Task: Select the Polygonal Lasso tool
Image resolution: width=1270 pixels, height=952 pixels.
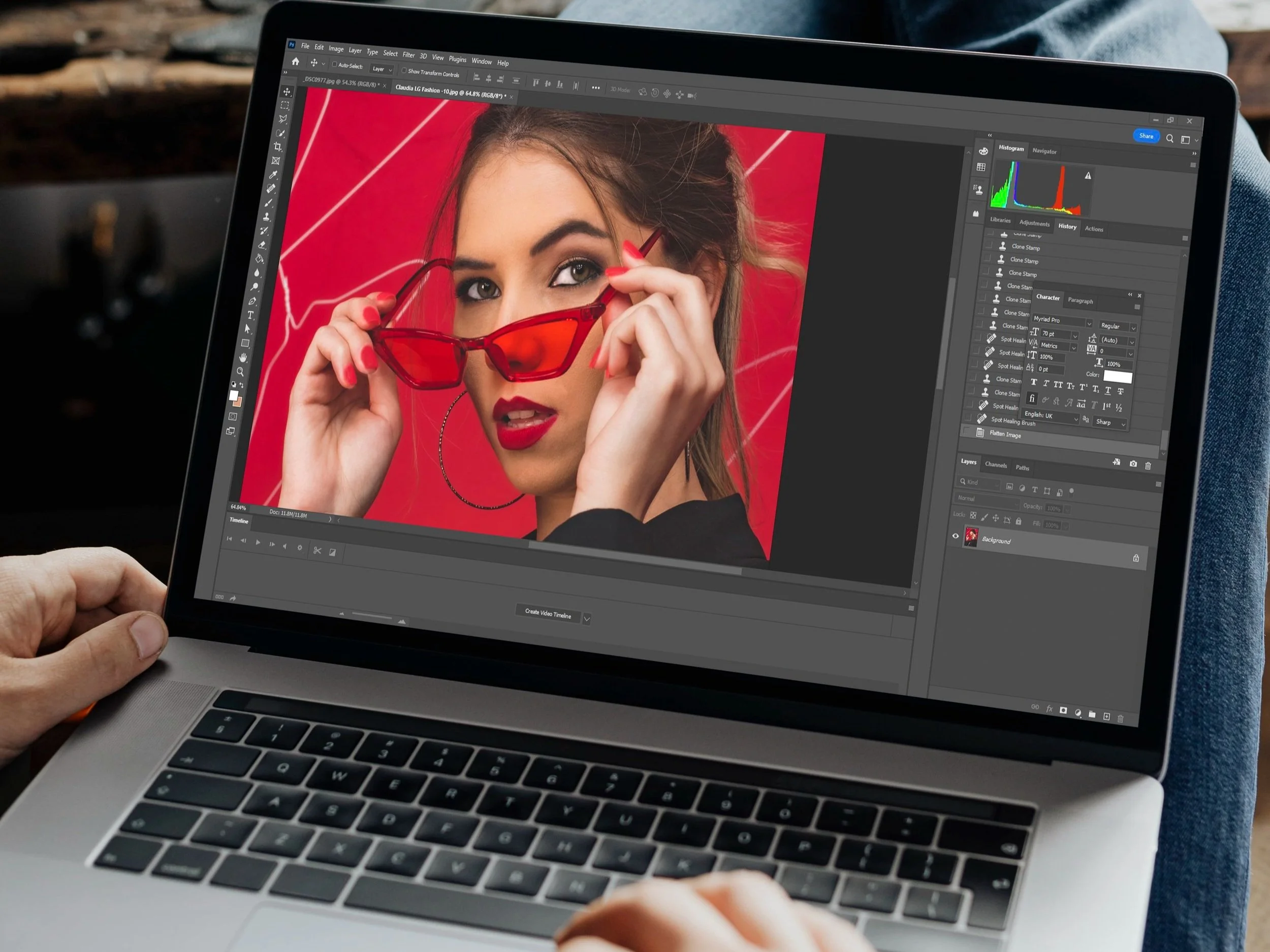Action: coord(282,119)
